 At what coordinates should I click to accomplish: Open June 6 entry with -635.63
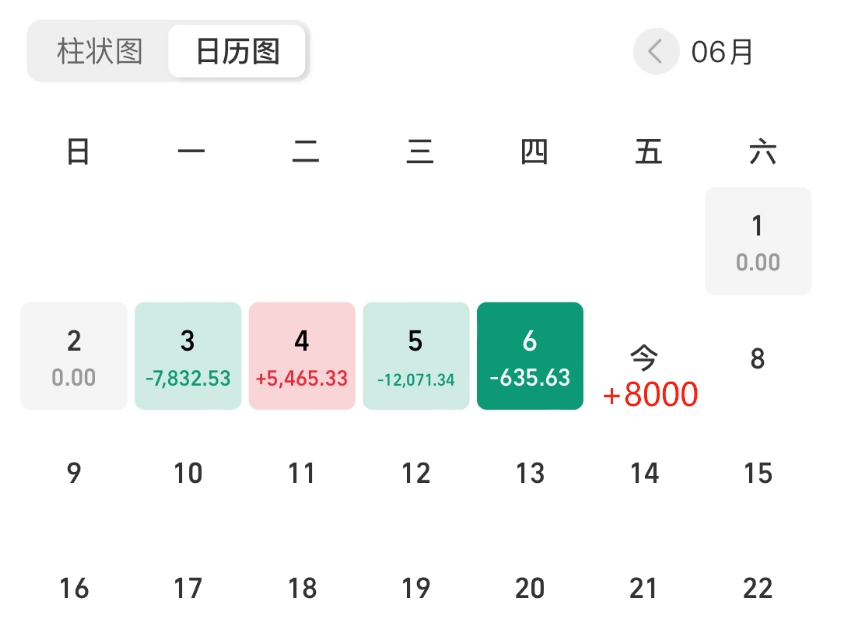tap(530, 356)
